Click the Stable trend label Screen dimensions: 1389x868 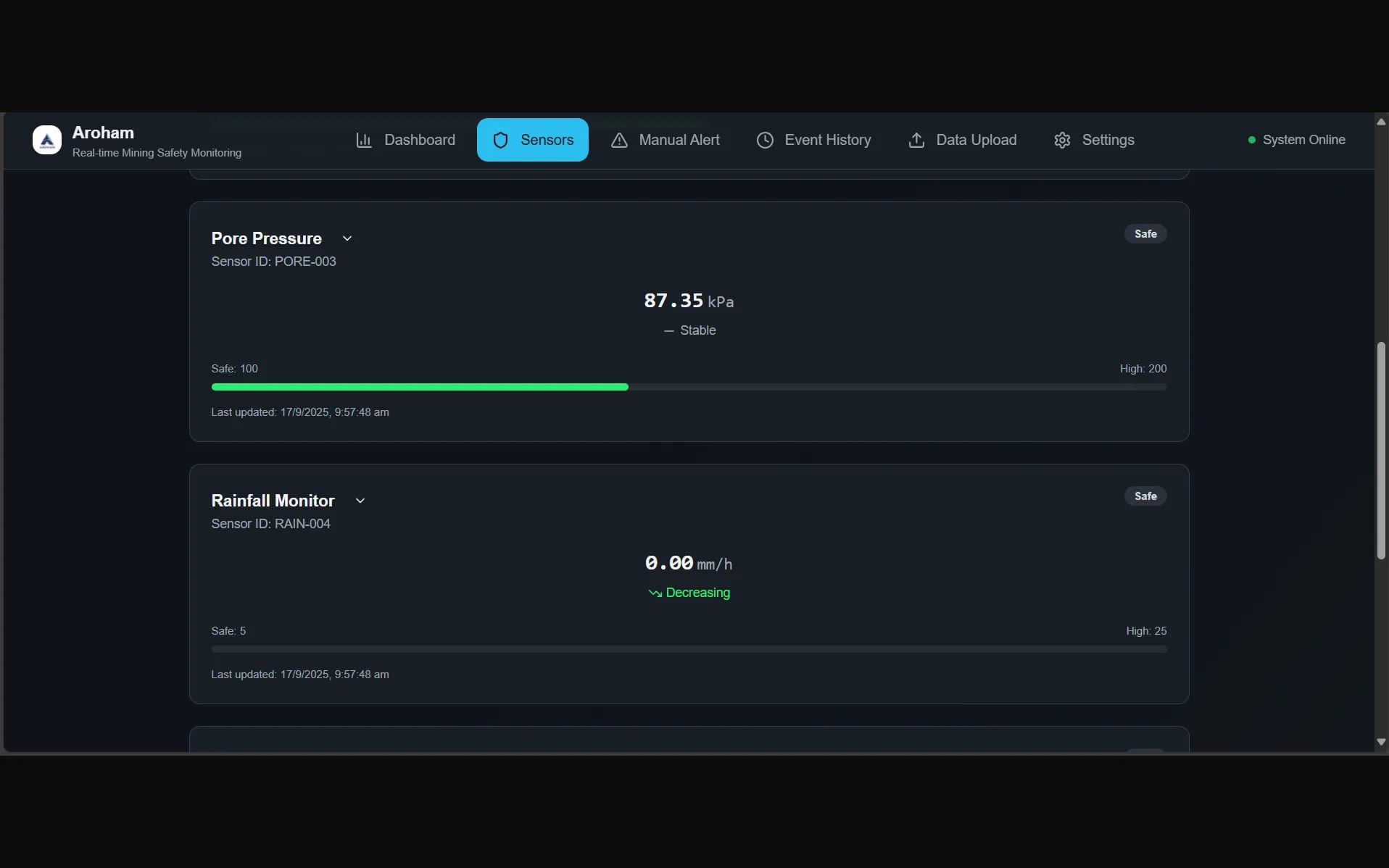click(x=697, y=330)
